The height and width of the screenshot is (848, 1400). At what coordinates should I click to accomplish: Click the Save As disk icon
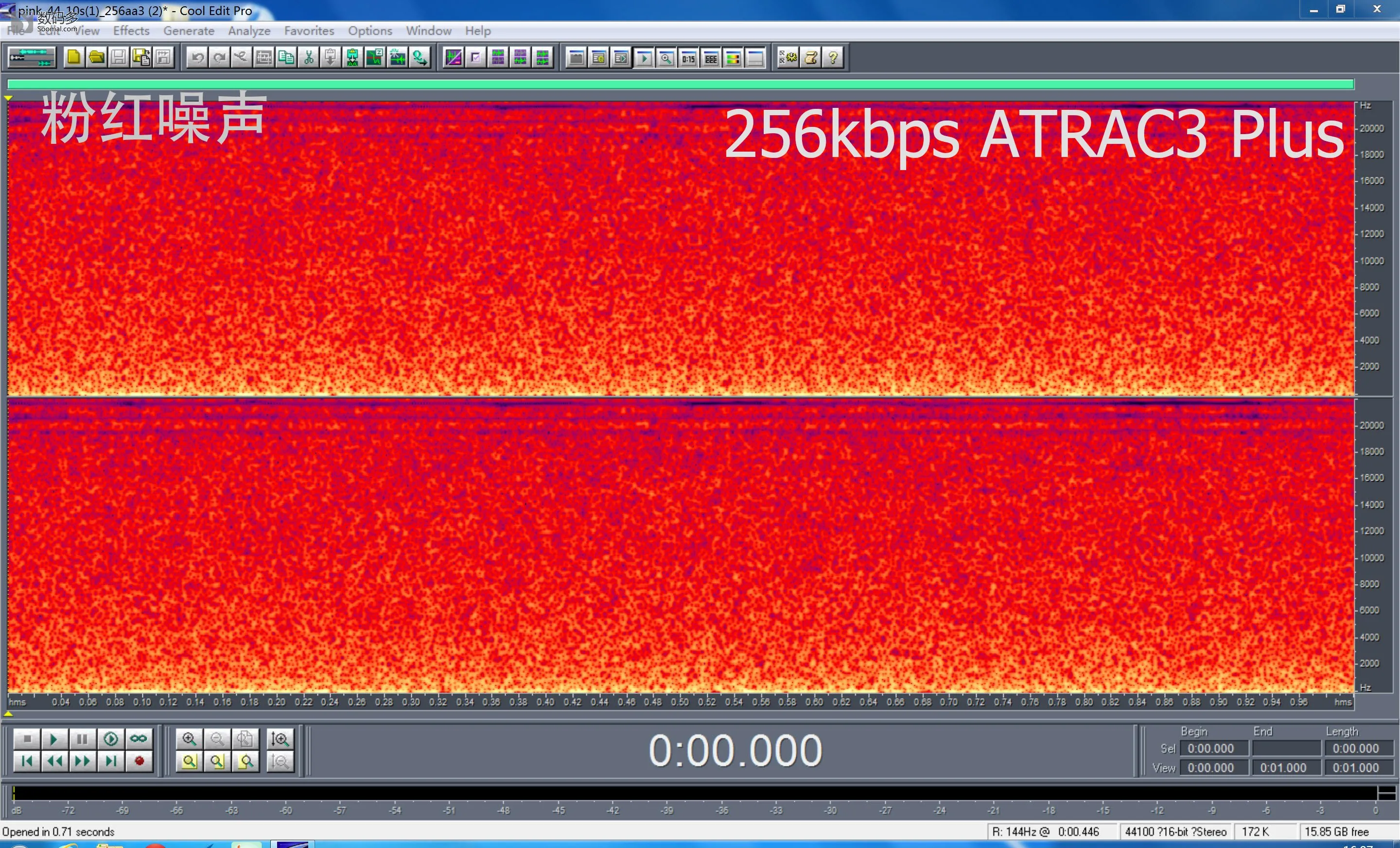click(140, 57)
